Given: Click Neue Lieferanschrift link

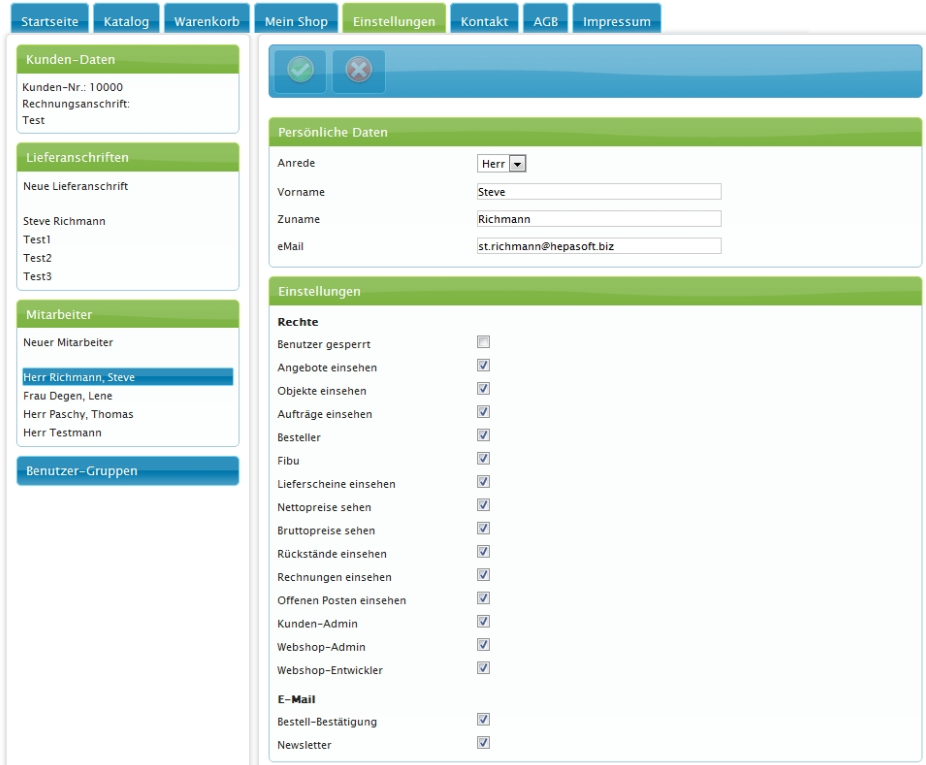Looking at the screenshot, I should point(75,186).
